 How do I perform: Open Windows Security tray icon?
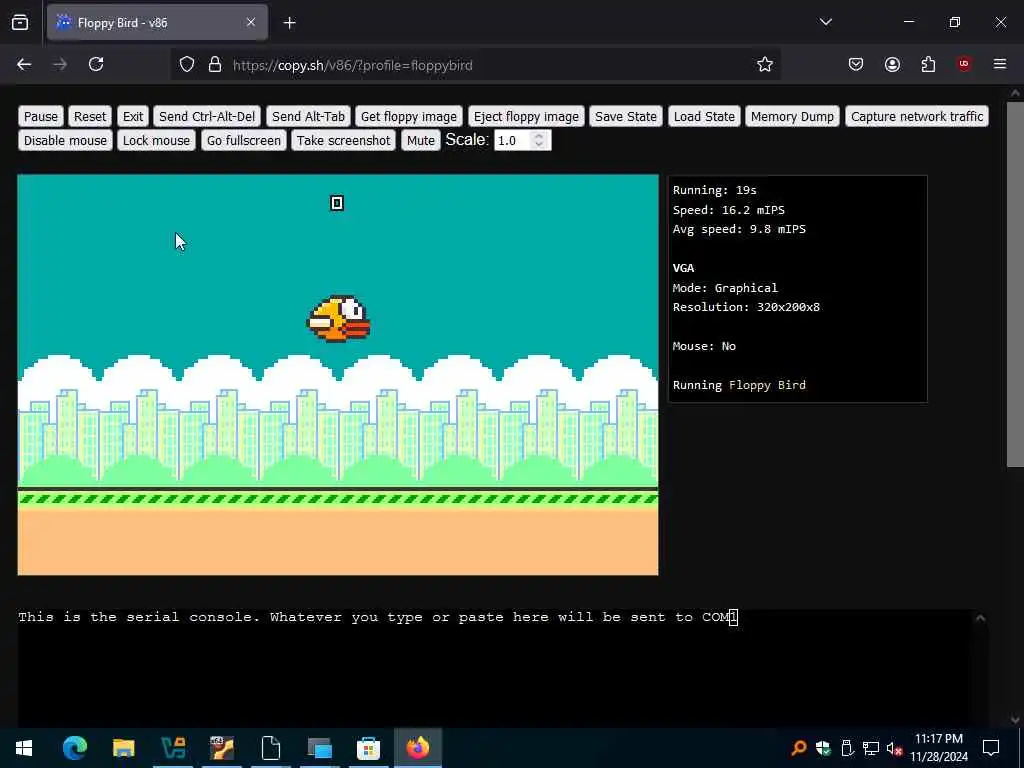[823, 748]
